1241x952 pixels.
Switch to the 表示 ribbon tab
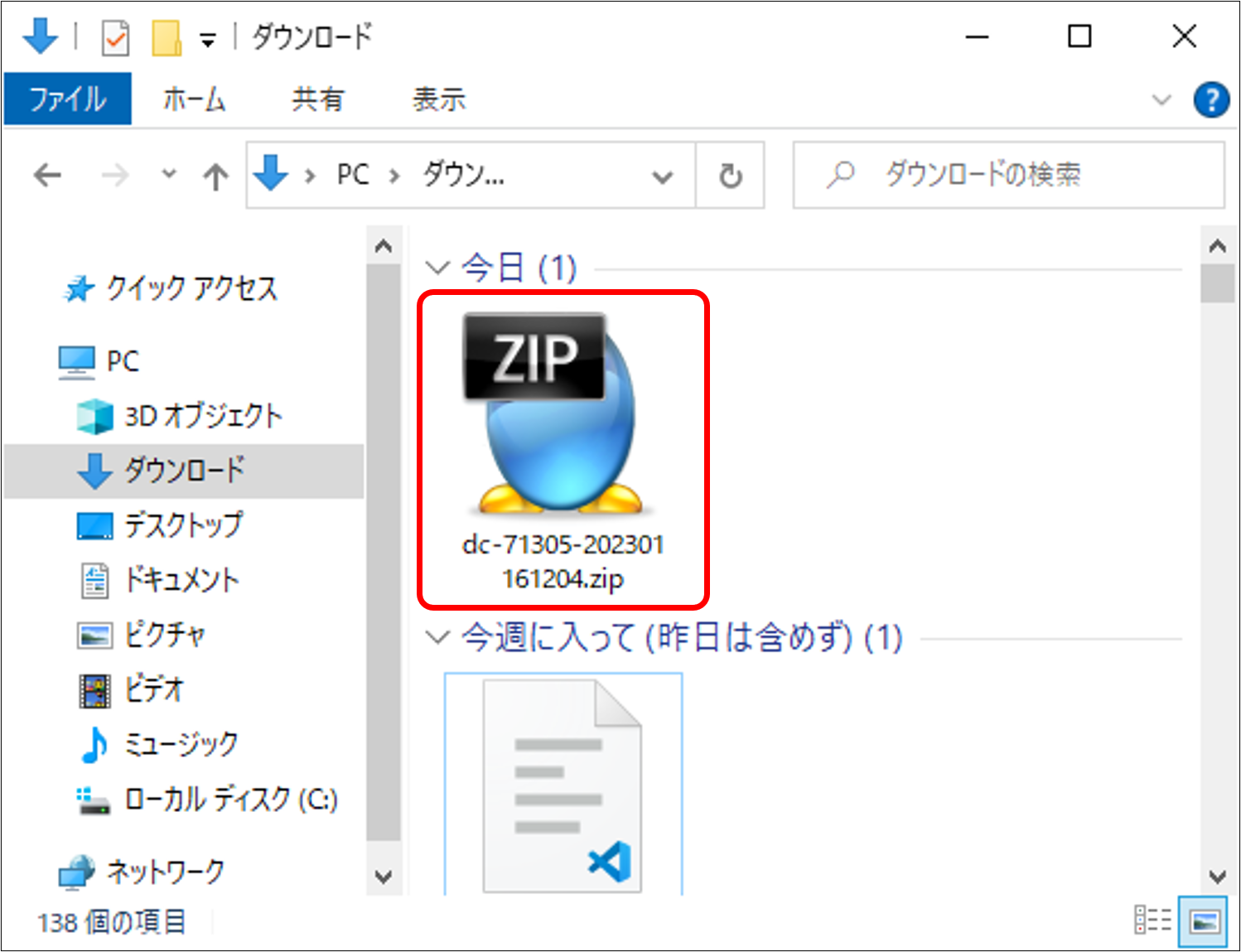coord(439,99)
